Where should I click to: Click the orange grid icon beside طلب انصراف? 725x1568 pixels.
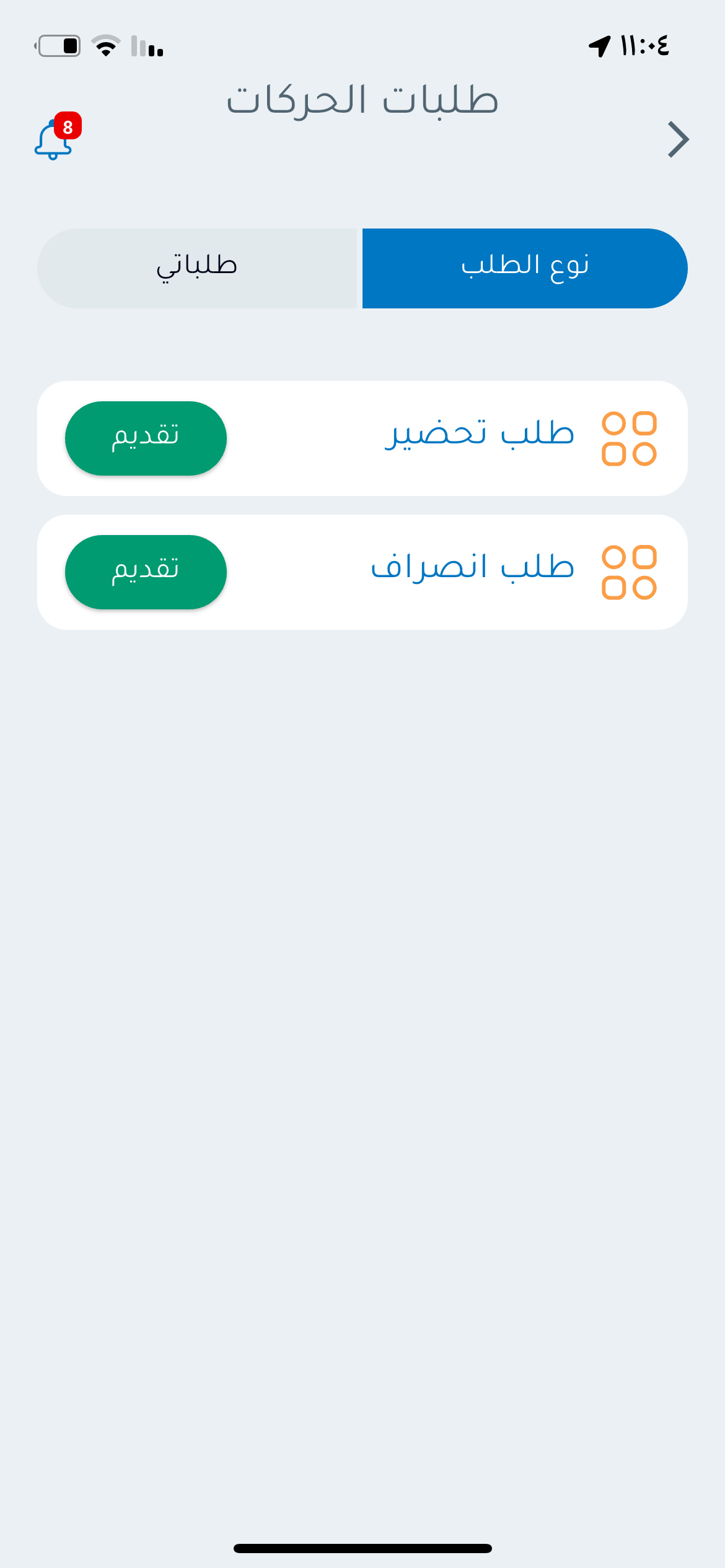629,572
